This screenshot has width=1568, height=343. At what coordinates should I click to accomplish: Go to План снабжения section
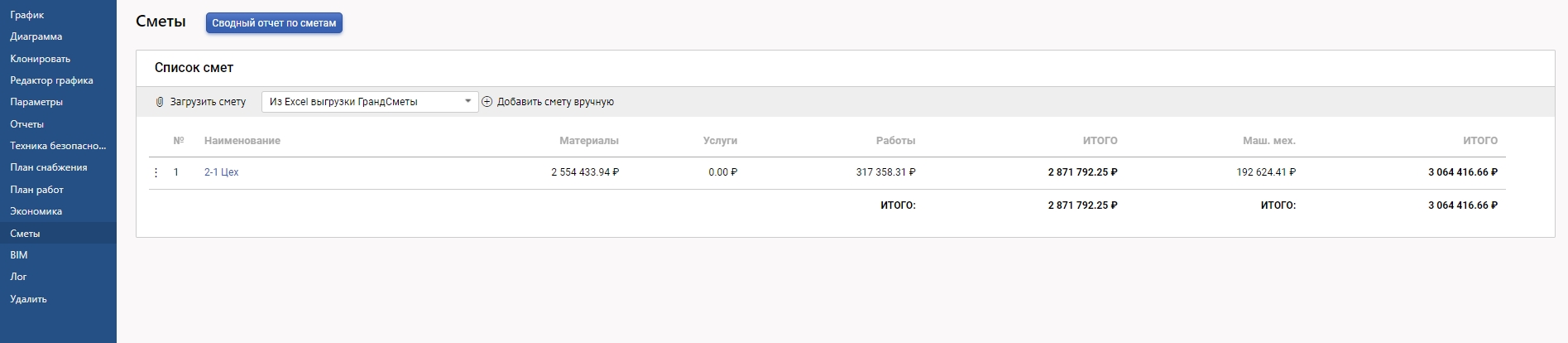(x=48, y=167)
